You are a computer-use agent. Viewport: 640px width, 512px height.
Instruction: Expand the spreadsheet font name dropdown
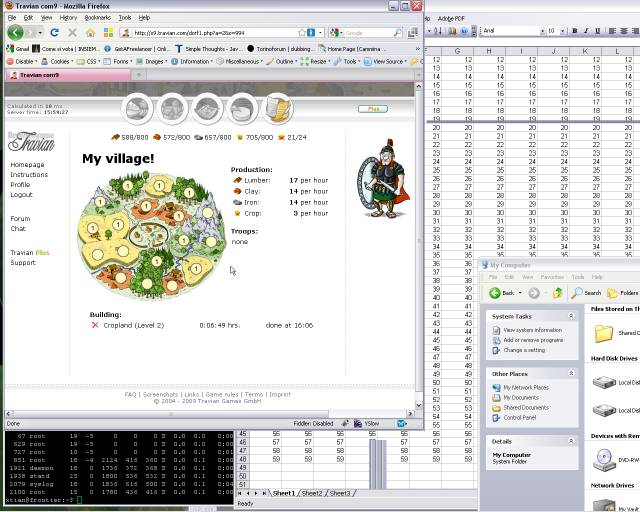tap(542, 31)
